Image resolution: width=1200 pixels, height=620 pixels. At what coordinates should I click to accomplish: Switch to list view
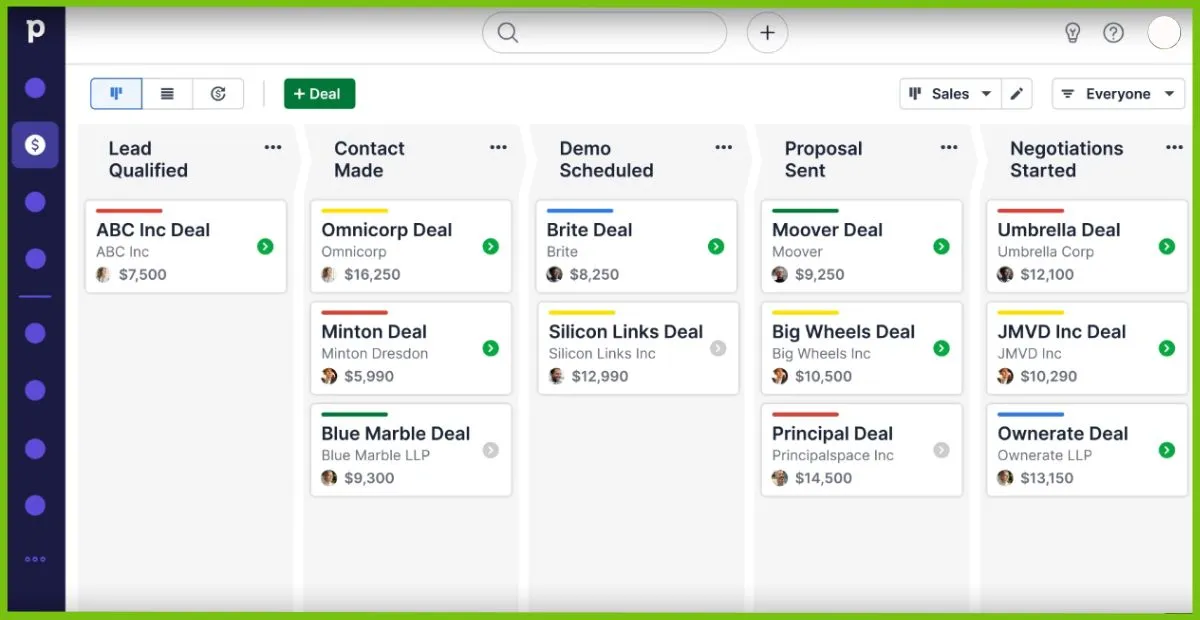tap(167, 94)
